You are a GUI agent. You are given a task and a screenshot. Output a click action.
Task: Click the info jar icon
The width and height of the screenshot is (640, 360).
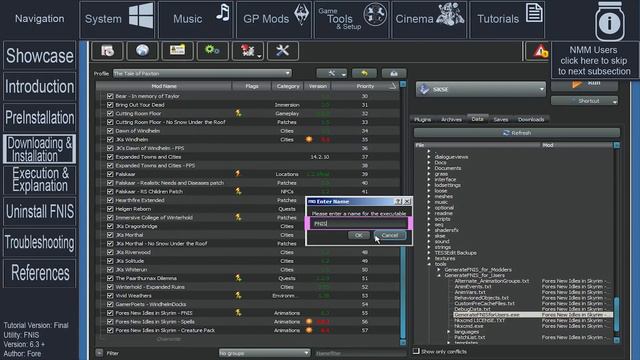point(609,21)
